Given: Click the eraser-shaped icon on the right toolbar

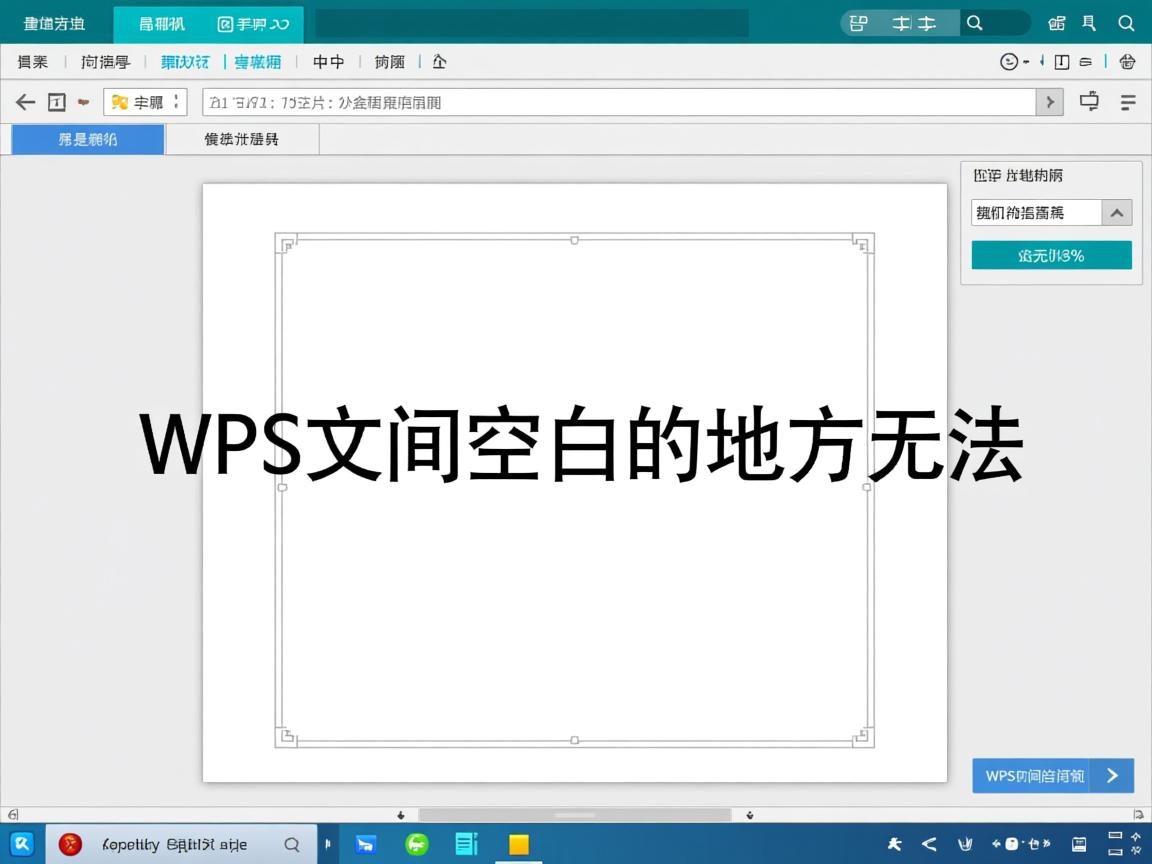Looking at the screenshot, I should pyautogui.click(x=1086, y=62).
